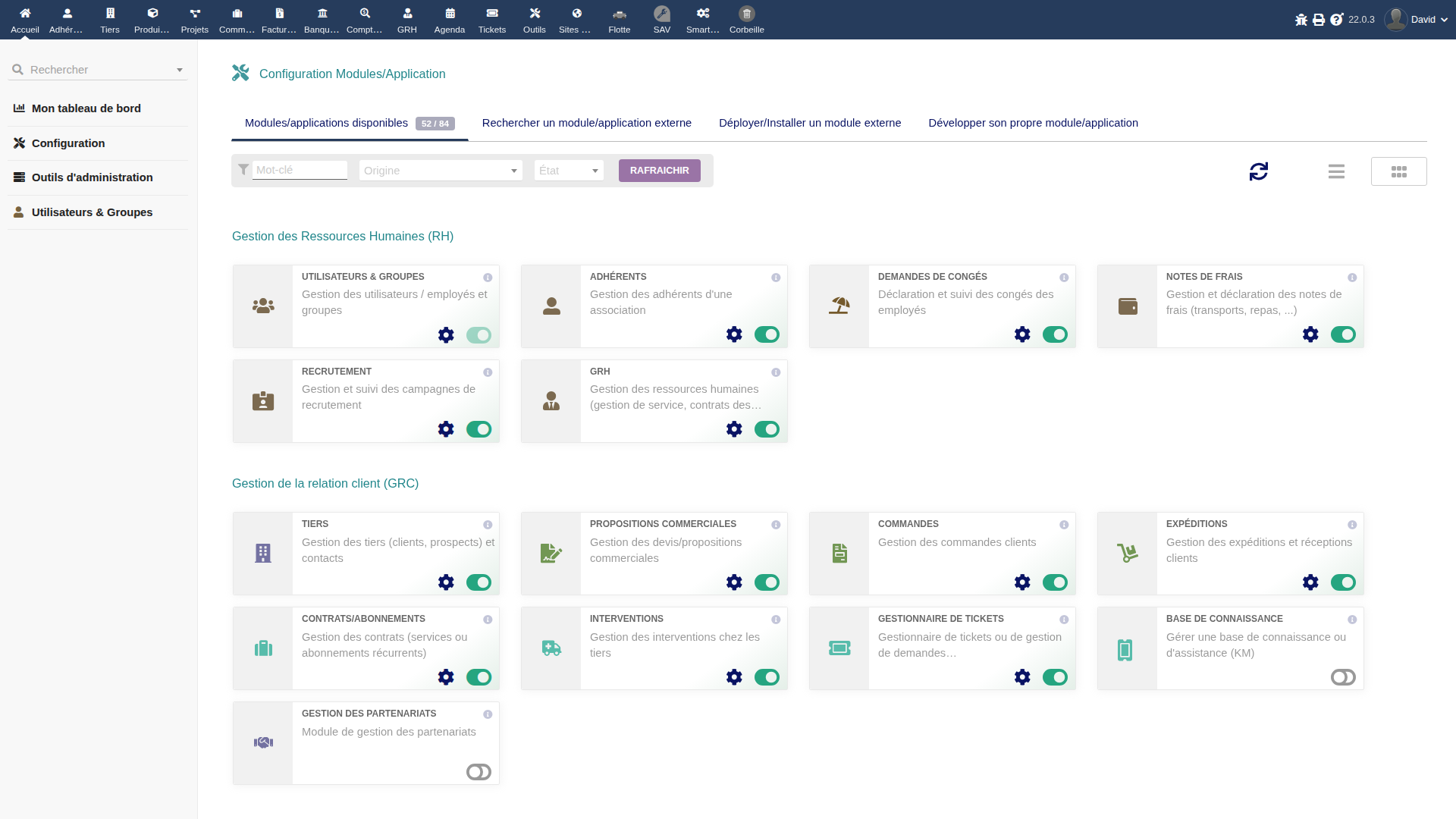The width and height of the screenshot is (1456, 819).
Task: Click the Corbeille trash icon
Action: pyautogui.click(x=746, y=14)
